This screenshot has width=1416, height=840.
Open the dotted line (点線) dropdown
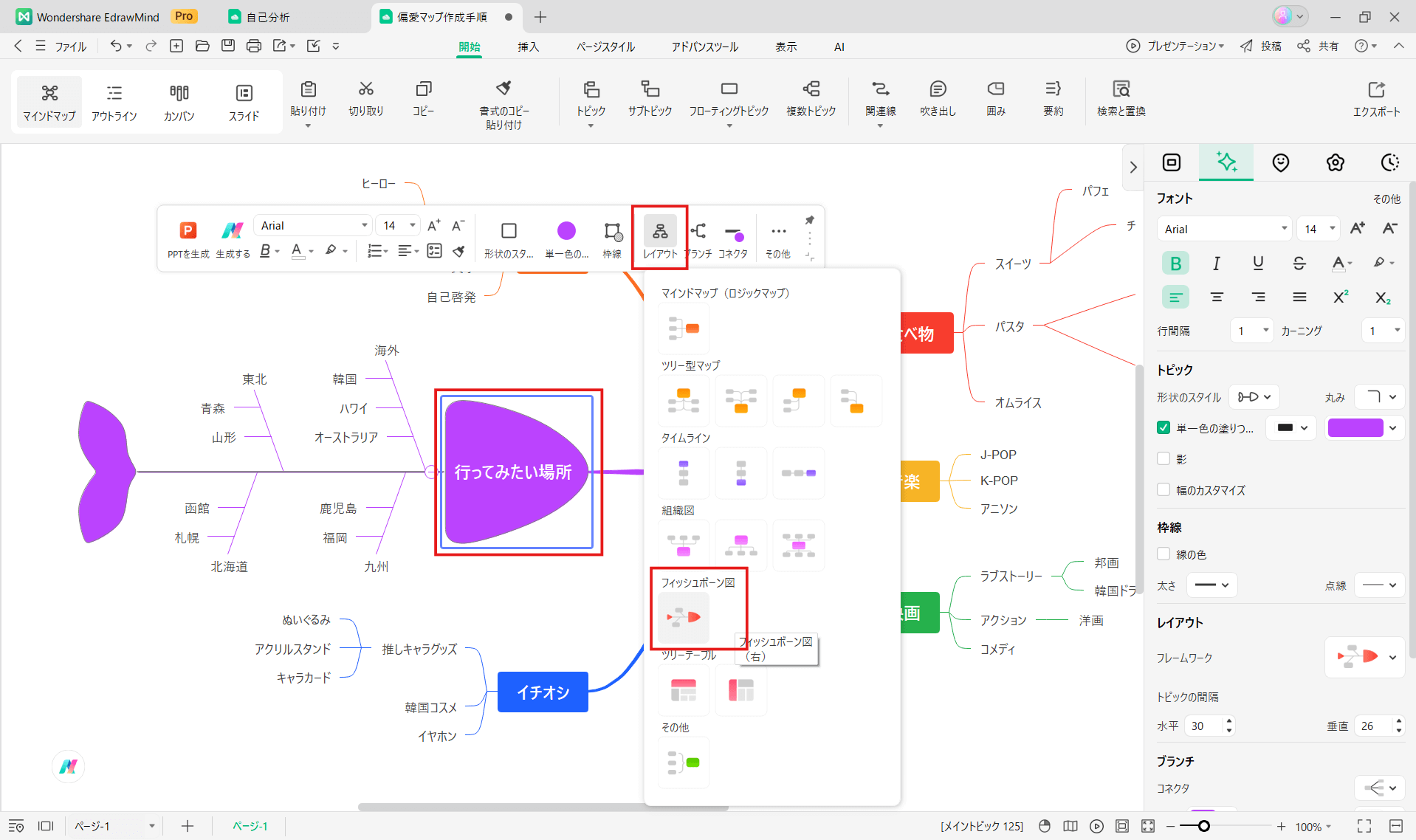[x=1380, y=585]
